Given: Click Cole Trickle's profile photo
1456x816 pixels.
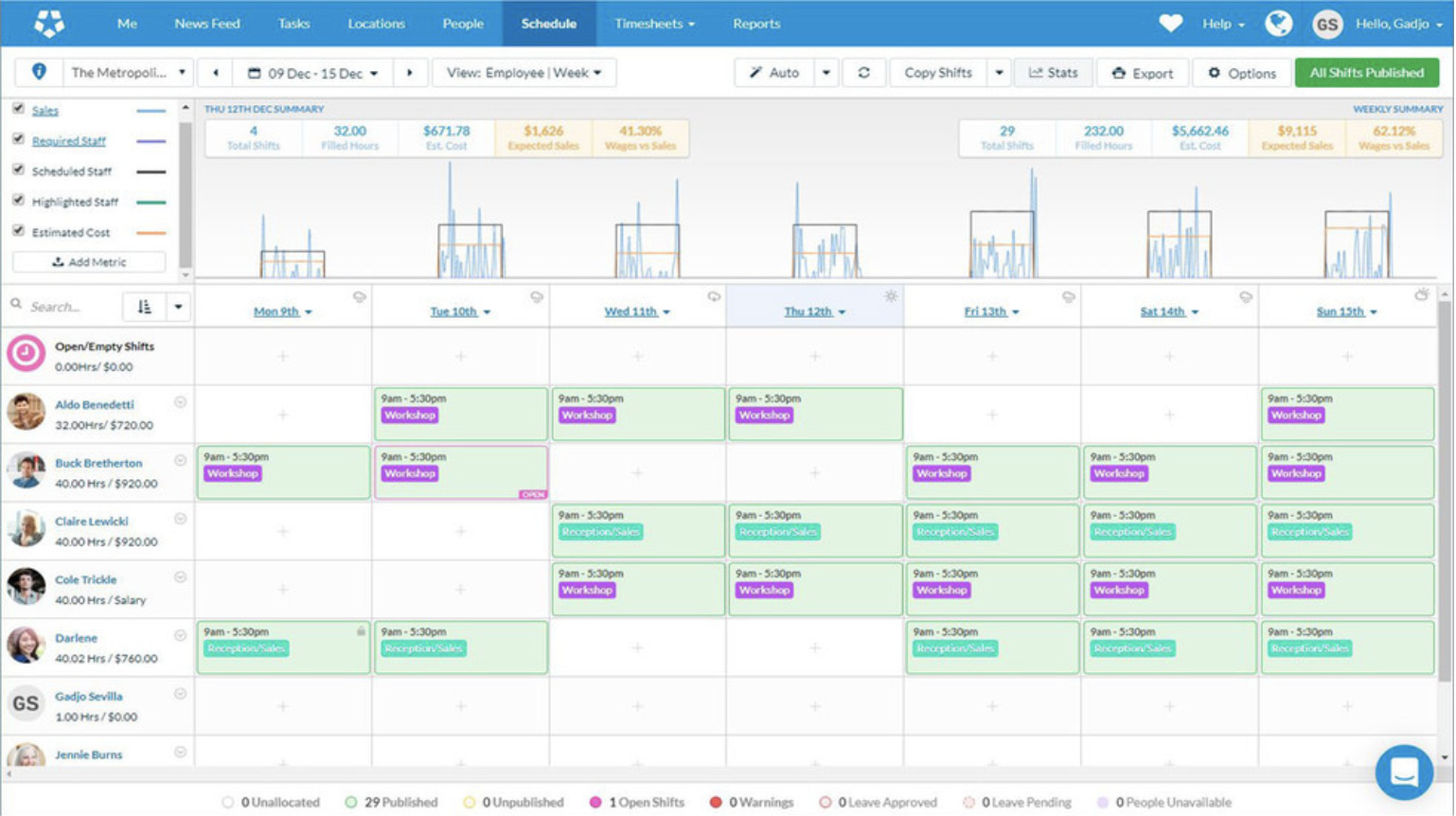Looking at the screenshot, I should click(x=26, y=587).
